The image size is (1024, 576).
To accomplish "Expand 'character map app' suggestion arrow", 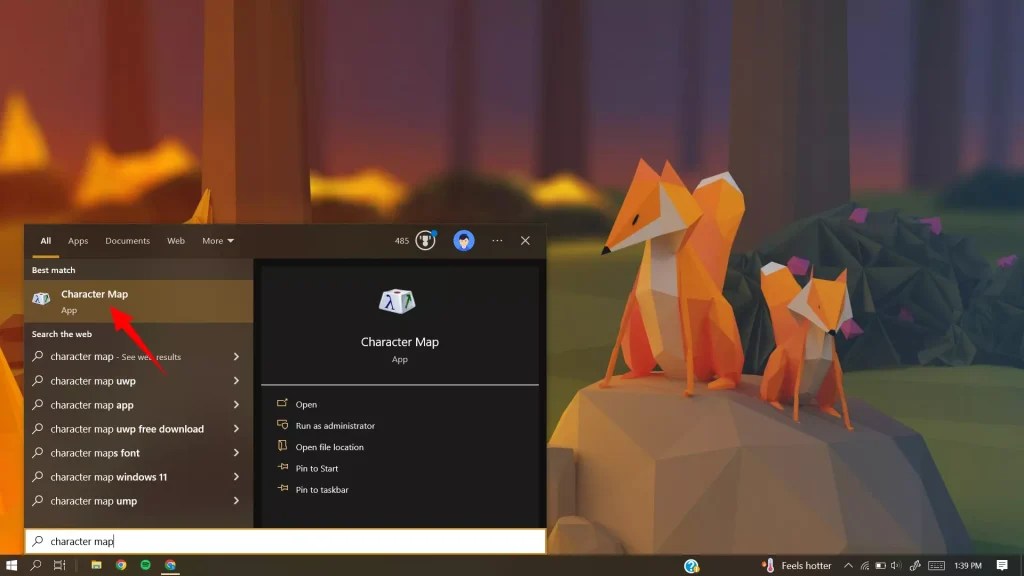I will (x=236, y=405).
